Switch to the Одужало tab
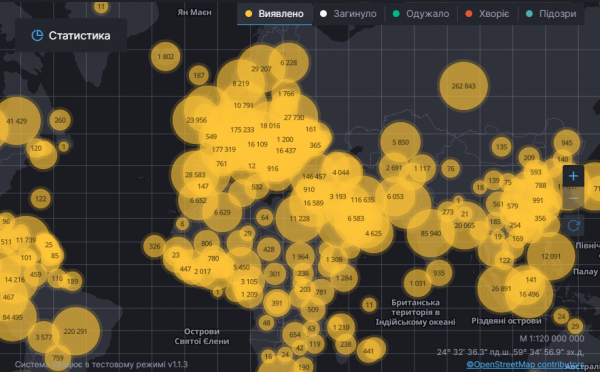 (421, 14)
